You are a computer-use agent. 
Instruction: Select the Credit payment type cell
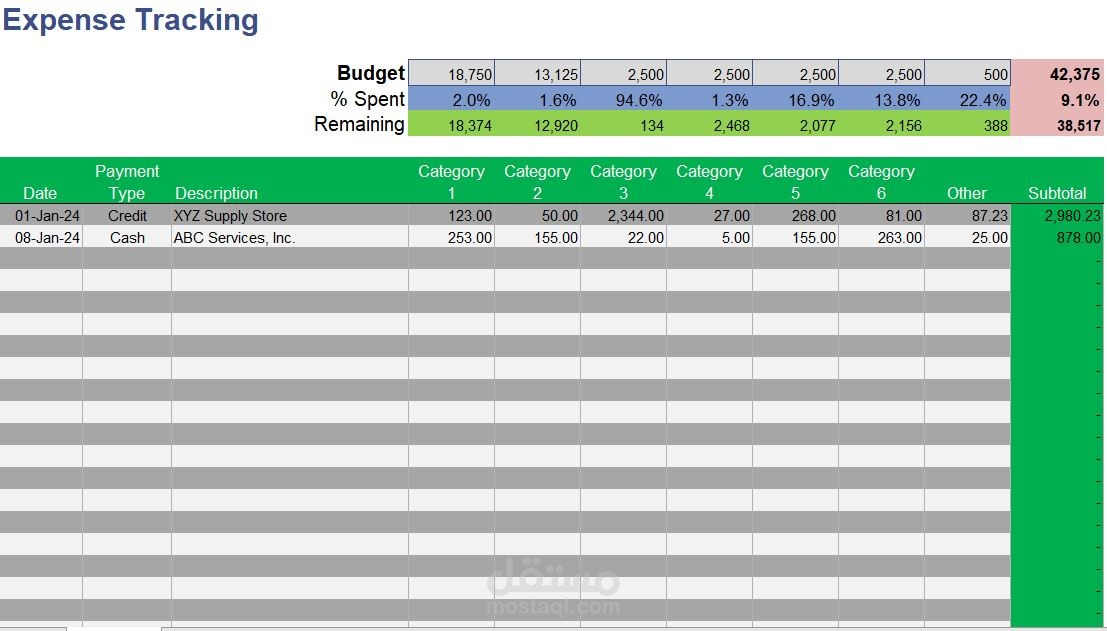(x=127, y=215)
